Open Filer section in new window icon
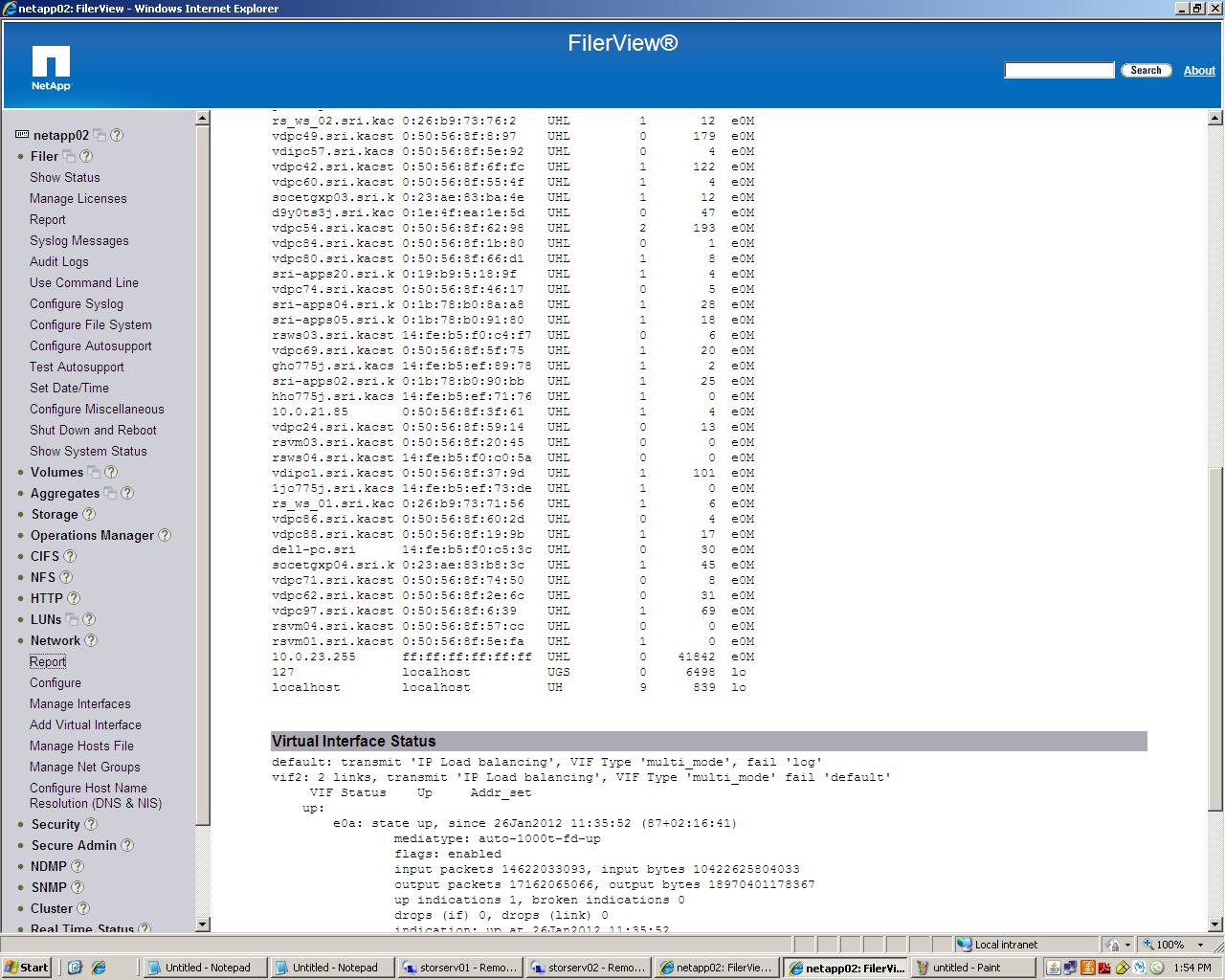This screenshot has height=980, width=1225. [x=69, y=156]
